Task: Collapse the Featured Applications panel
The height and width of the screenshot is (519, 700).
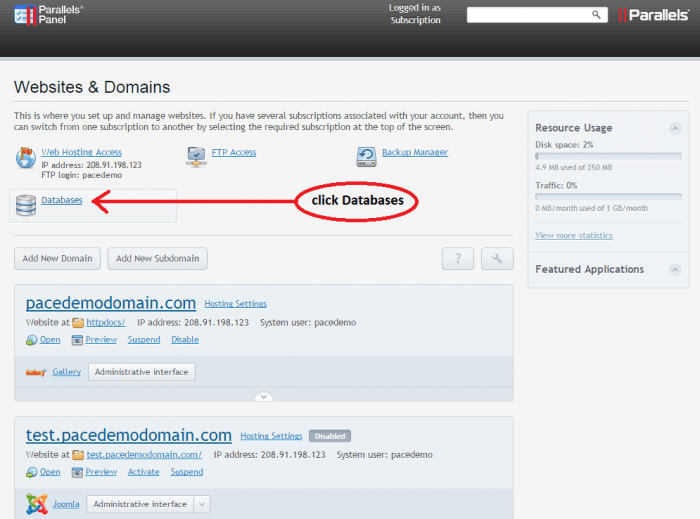Action: [674, 269]
